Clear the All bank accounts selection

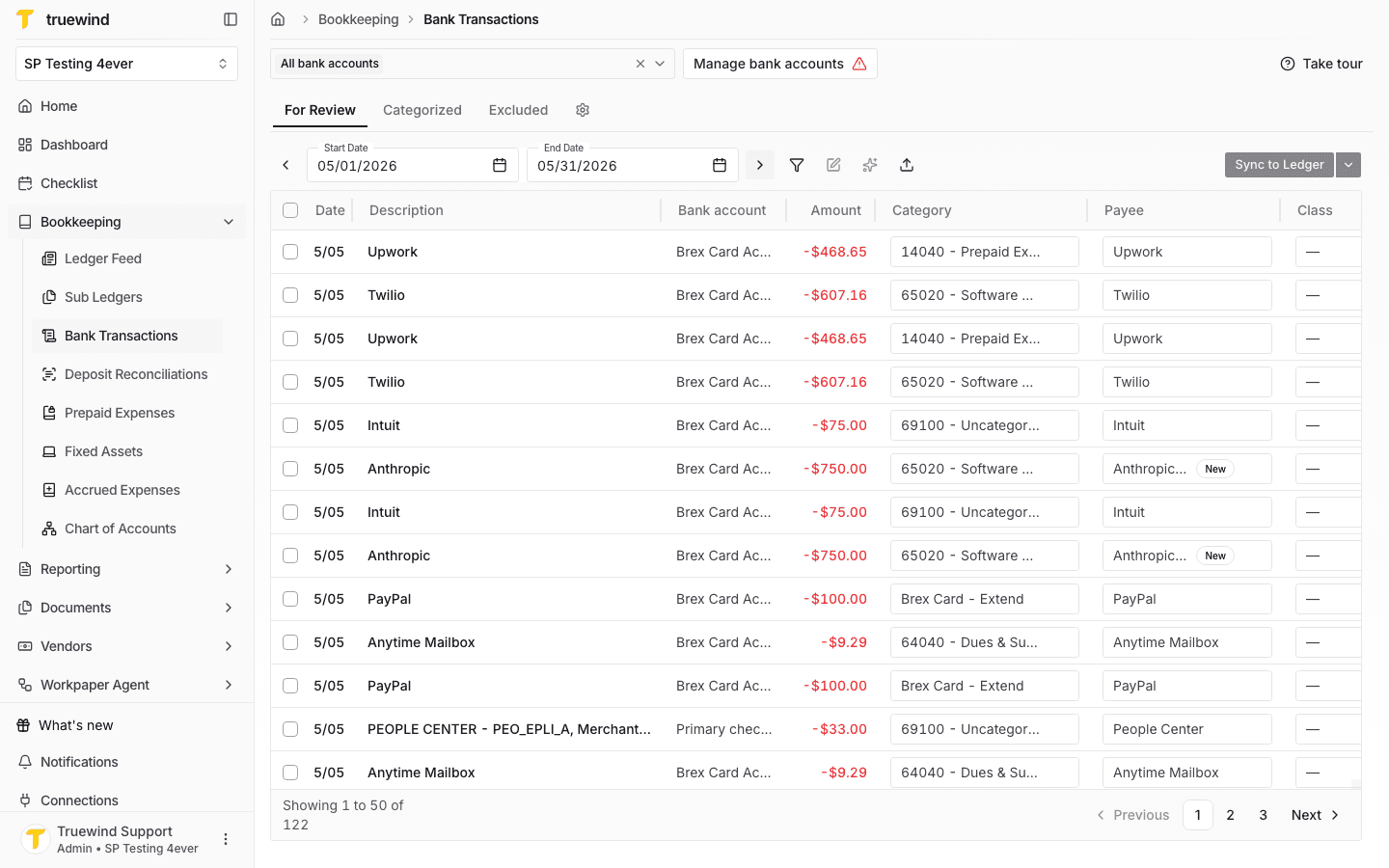640,64
